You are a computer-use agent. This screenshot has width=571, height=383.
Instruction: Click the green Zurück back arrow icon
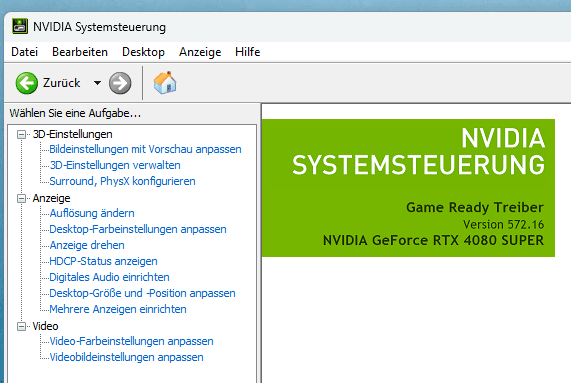click(27, 83)
